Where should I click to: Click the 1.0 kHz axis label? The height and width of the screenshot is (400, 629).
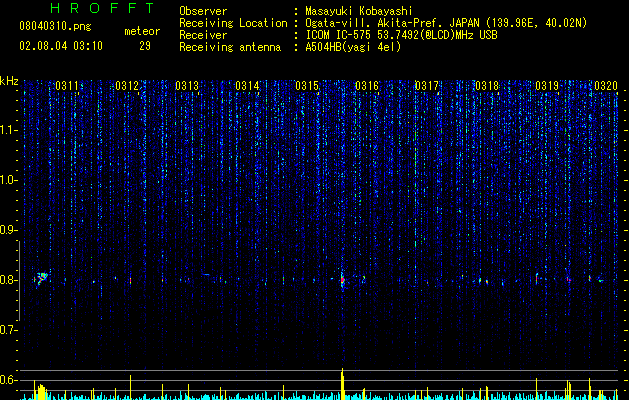pyautogui.click(x=9, y=180)
